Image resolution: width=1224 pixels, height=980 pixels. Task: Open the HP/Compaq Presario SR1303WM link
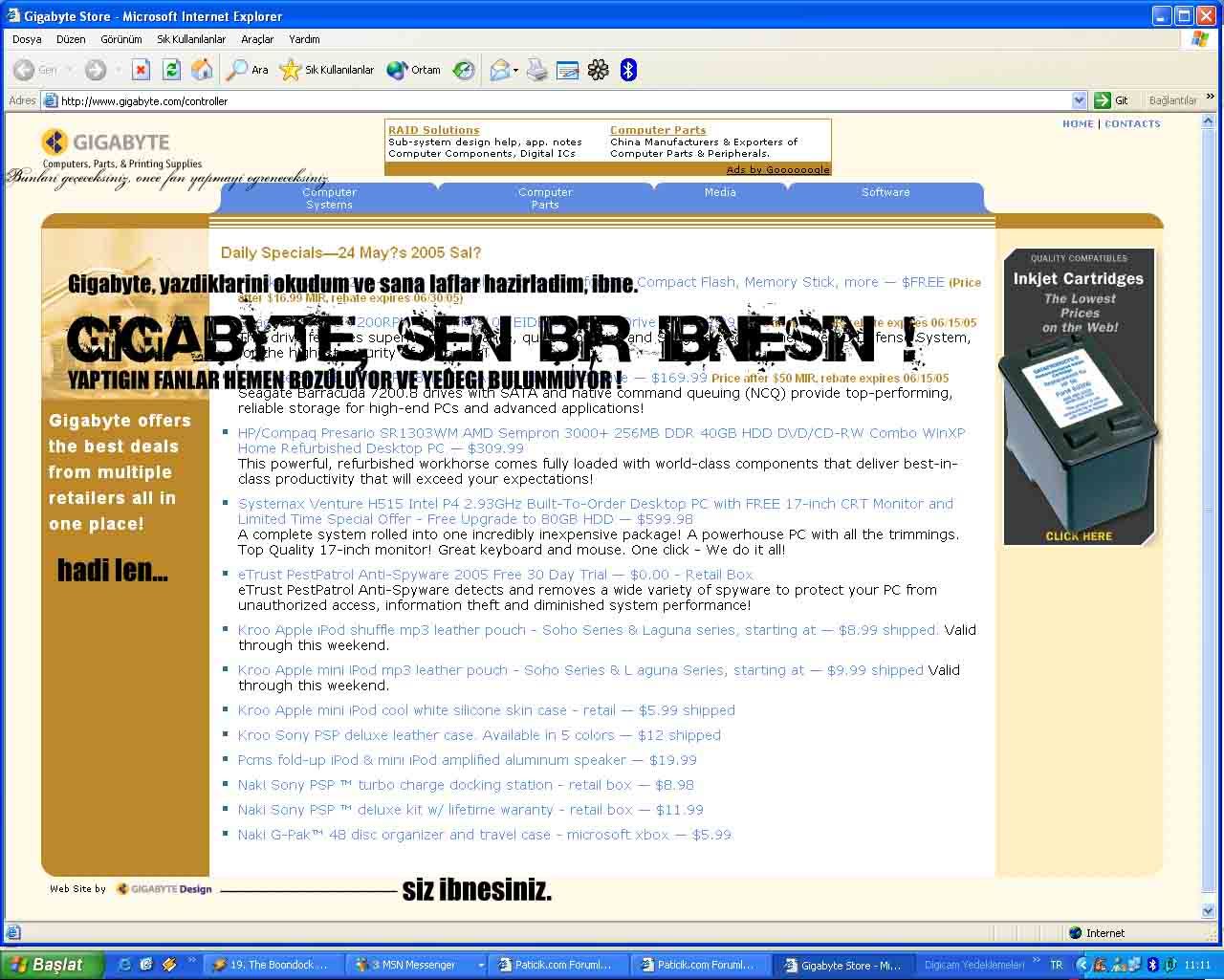pyautogui.click(x=601, y=440)
